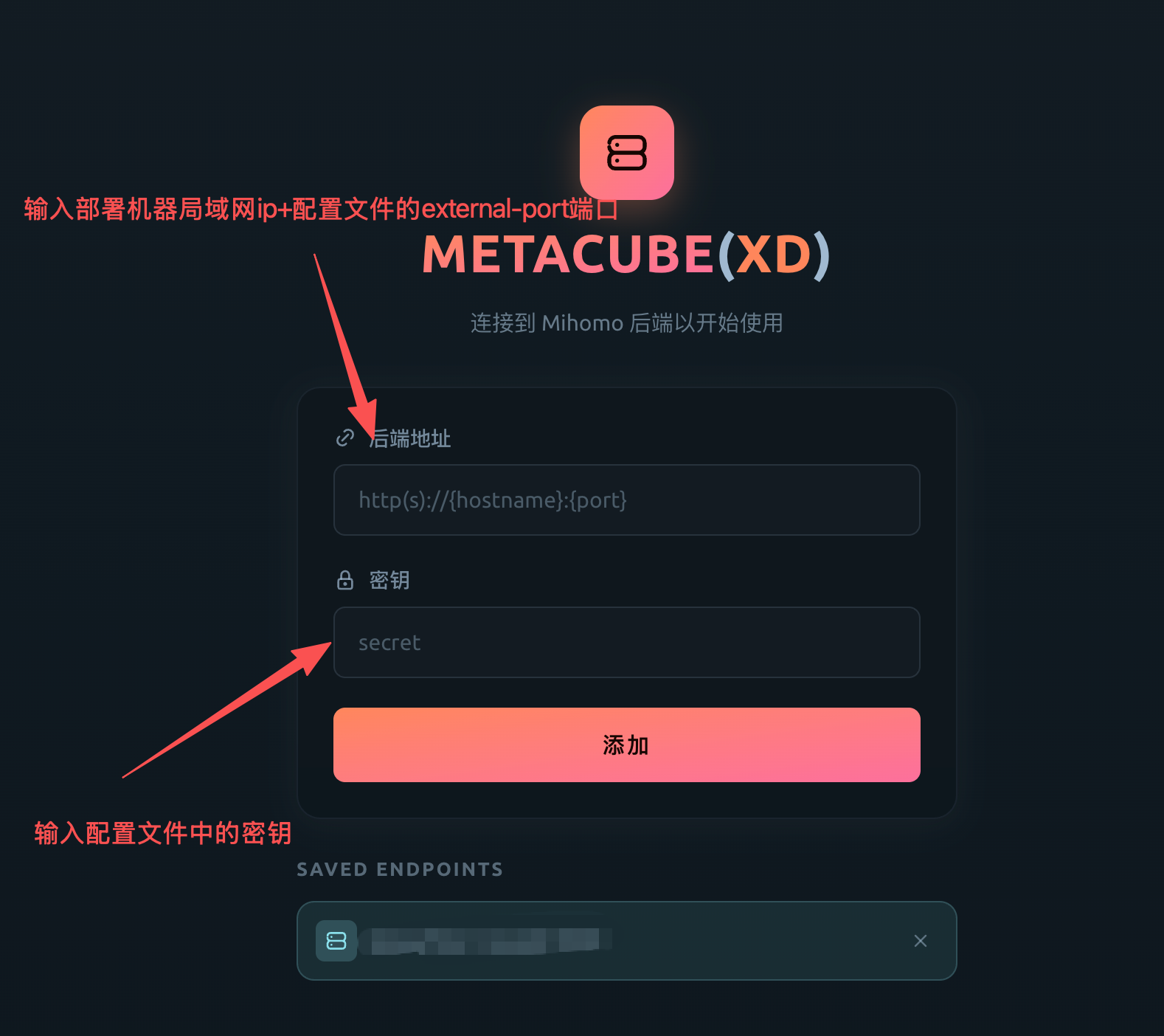Remove the saved endpoint with X icon

(x=921, y=941)
